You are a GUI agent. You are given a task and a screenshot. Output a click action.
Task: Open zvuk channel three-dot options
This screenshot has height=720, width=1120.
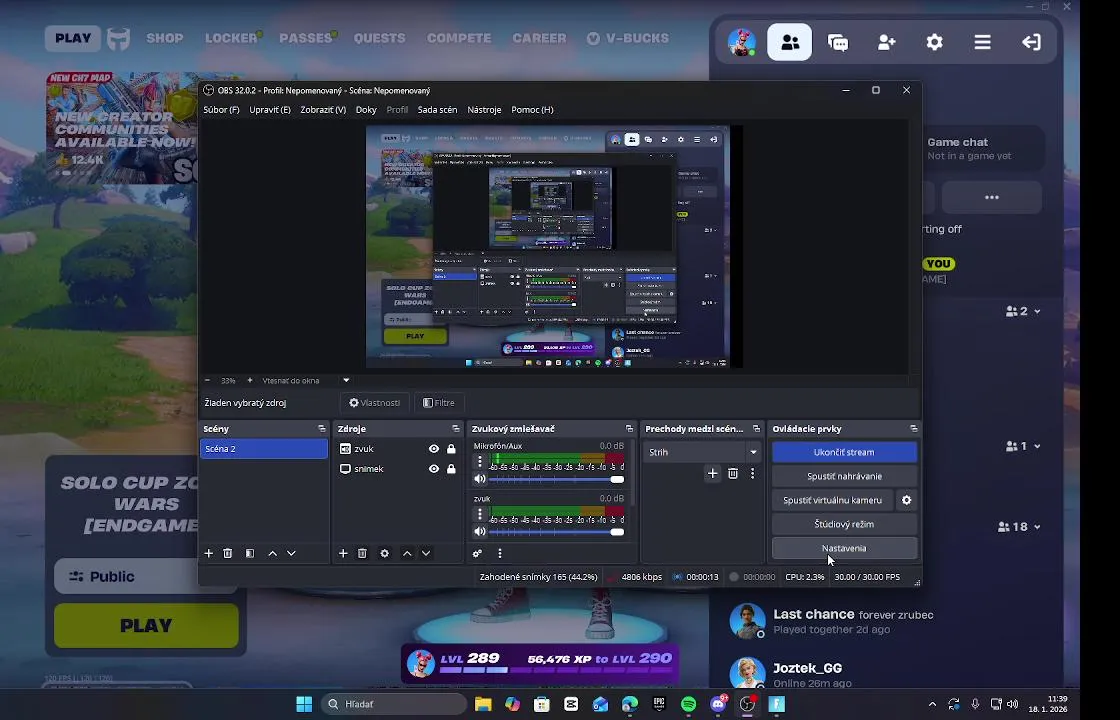coord(480,514)
